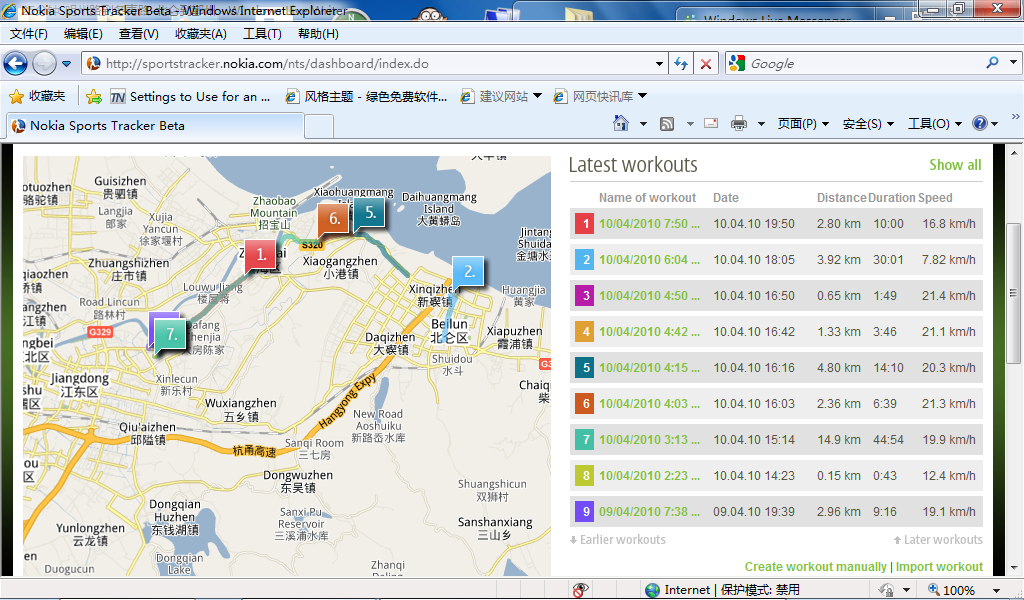This screenshot has height=600, width=1024.
Task: Click map marker 5 teal flag
Action: click(370, 213)
